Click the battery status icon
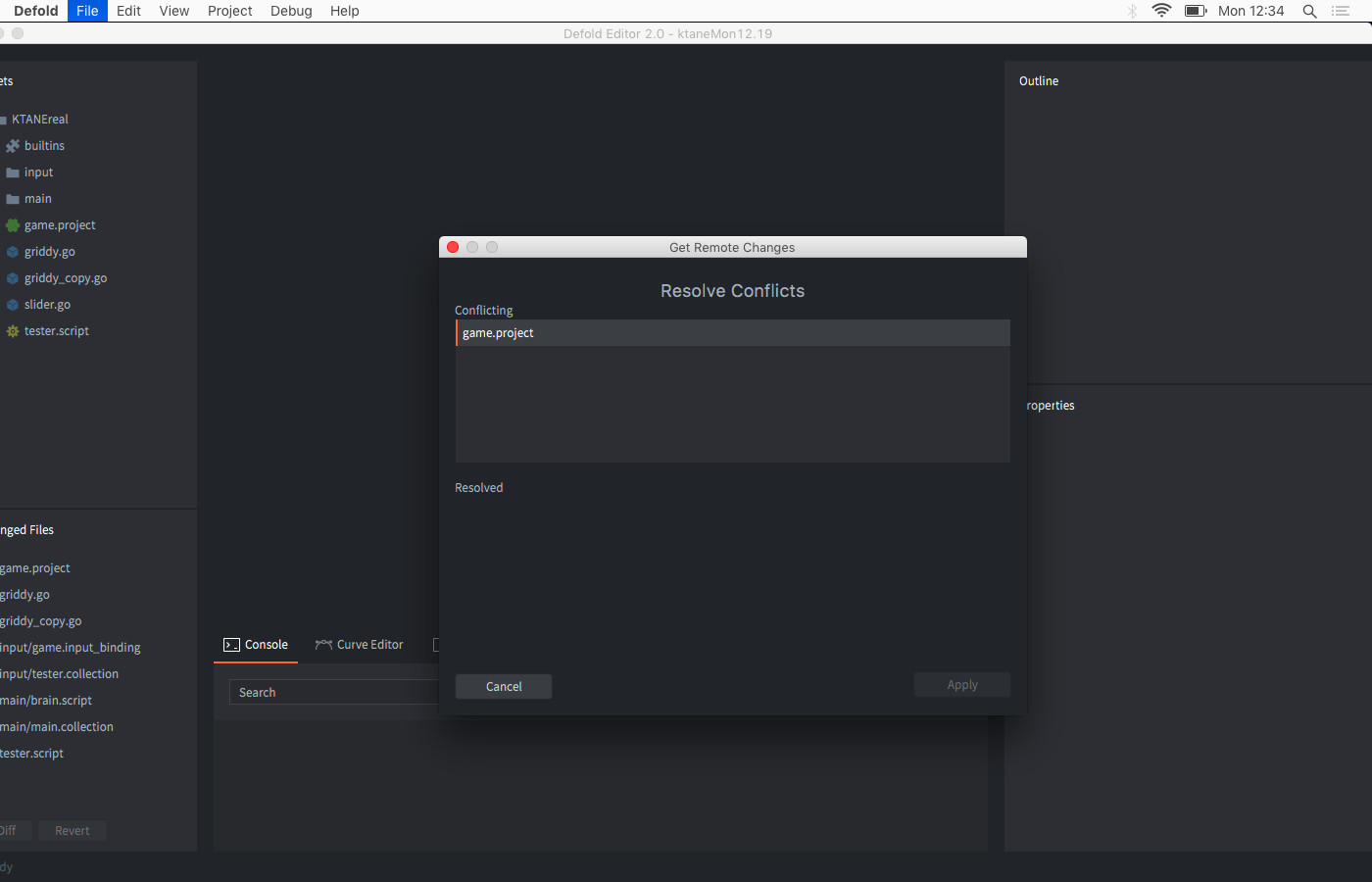 coord(1196,11)
